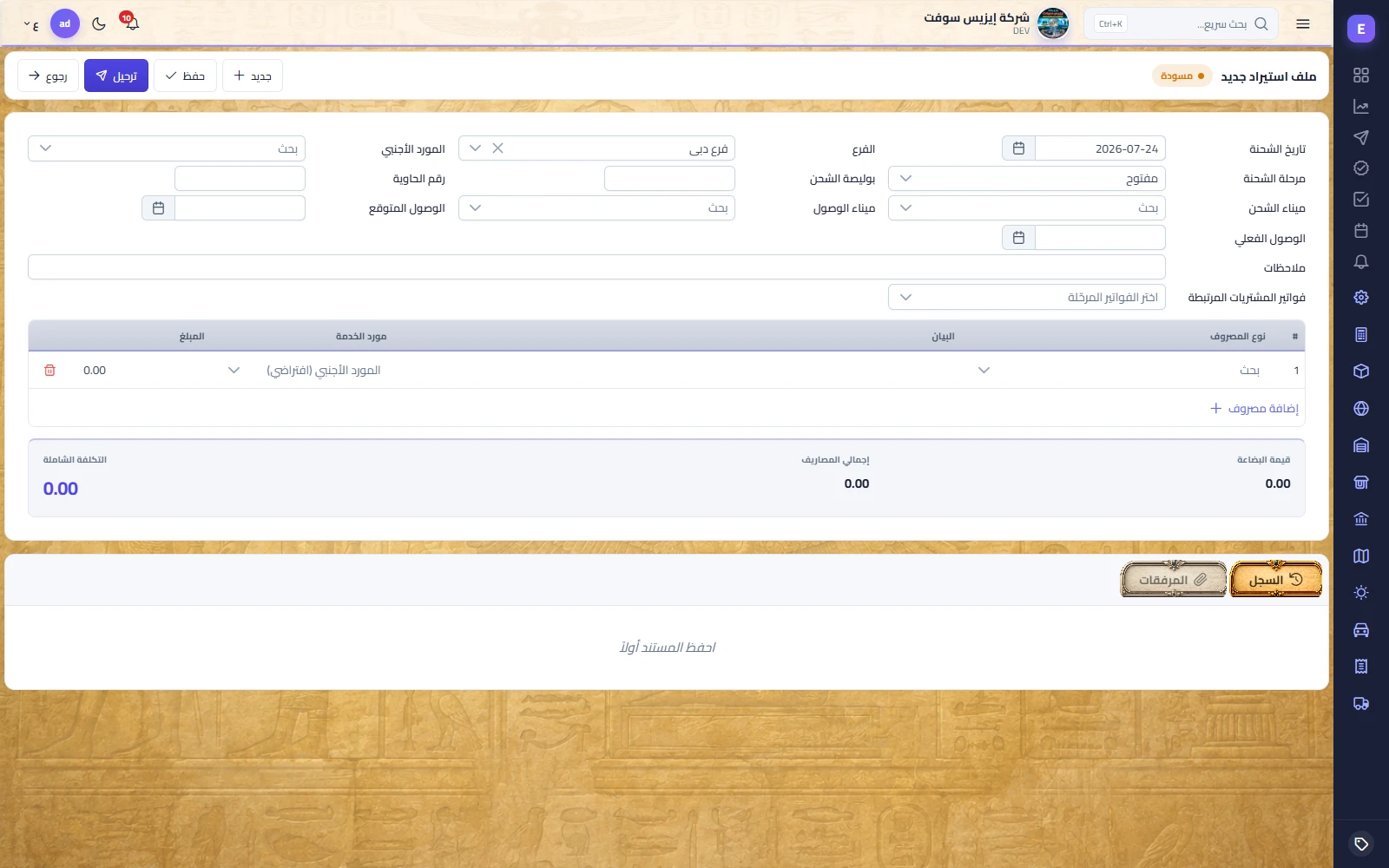Open the calculator icon in sidebar

click(1360, 334)
